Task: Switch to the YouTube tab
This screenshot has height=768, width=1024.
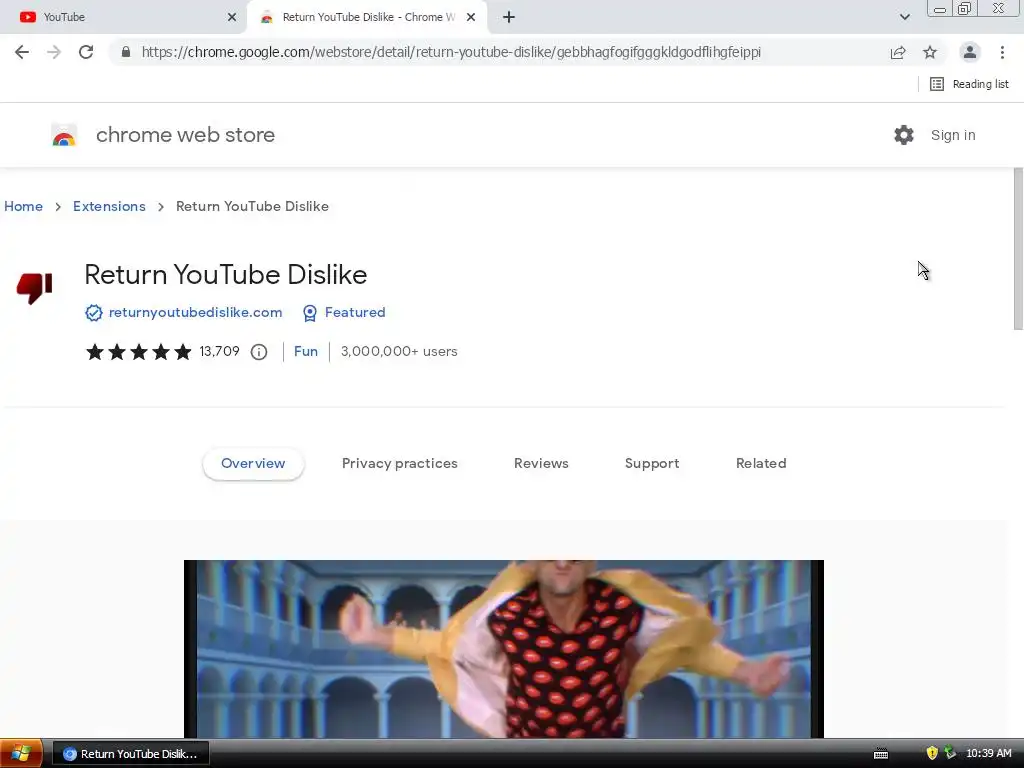Action: tap(124, 17)
